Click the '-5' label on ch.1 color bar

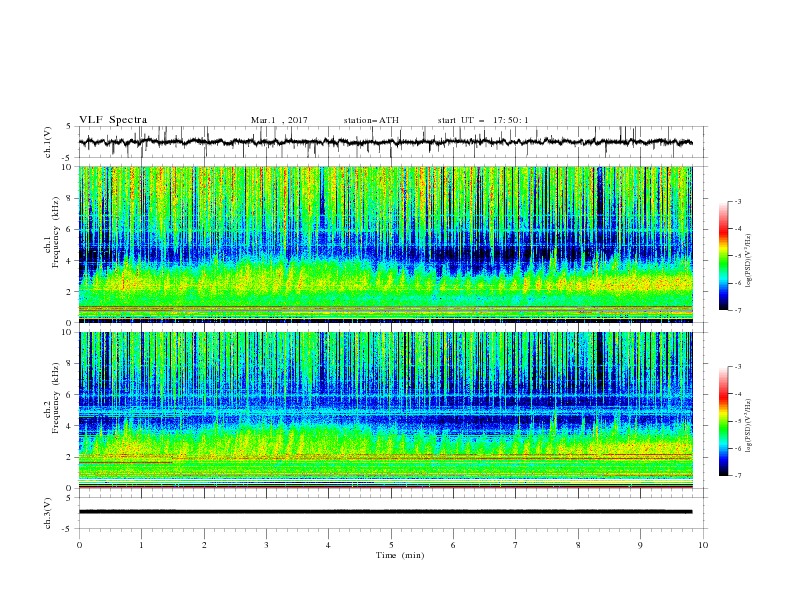pos(738,256)
